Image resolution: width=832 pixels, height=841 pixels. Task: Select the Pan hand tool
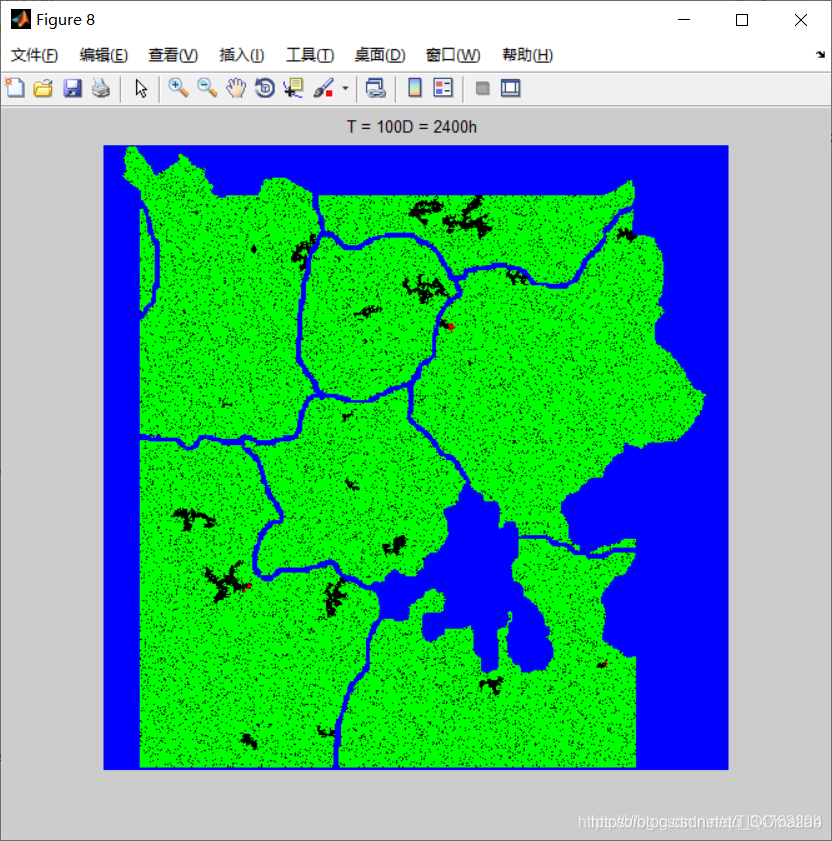236,88
